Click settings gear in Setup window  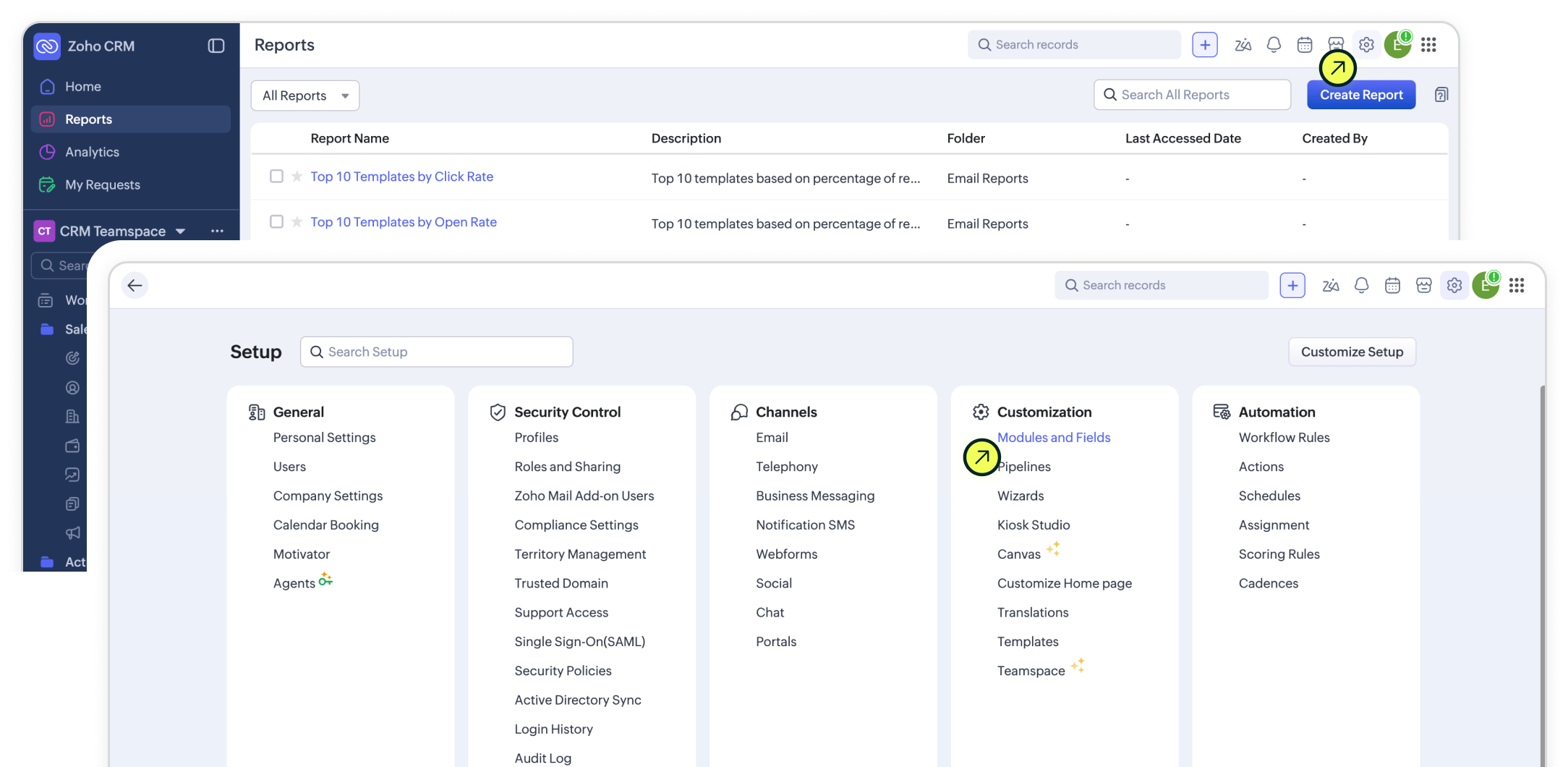click(x=1454, y=285)
